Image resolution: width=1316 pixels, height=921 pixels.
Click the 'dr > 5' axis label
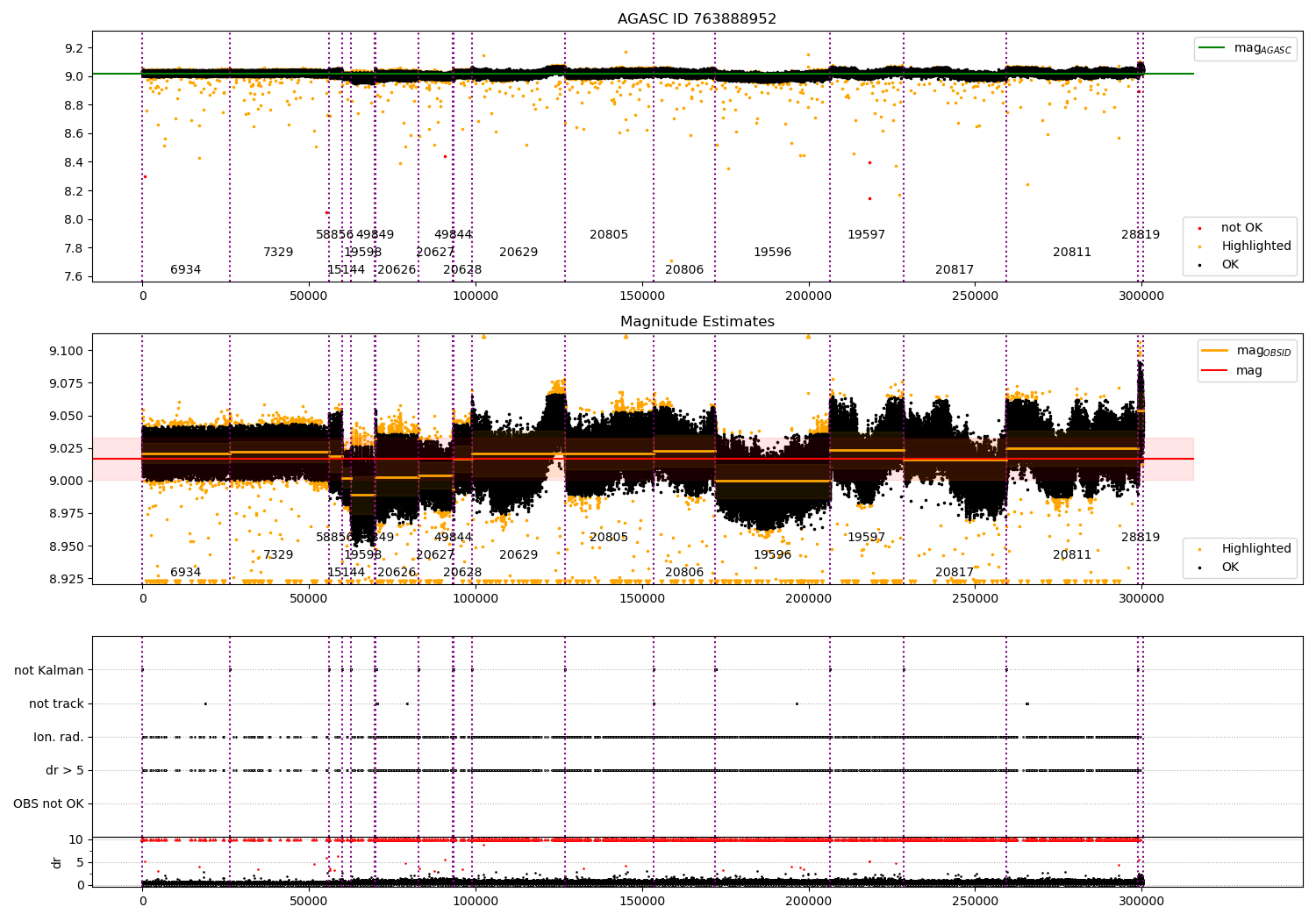coord(65,771)
